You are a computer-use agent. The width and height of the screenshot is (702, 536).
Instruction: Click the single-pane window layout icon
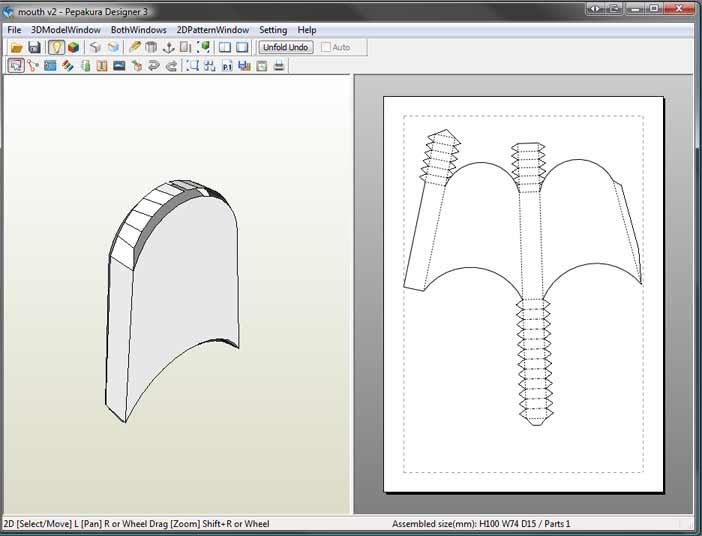[x=242, y=47]
